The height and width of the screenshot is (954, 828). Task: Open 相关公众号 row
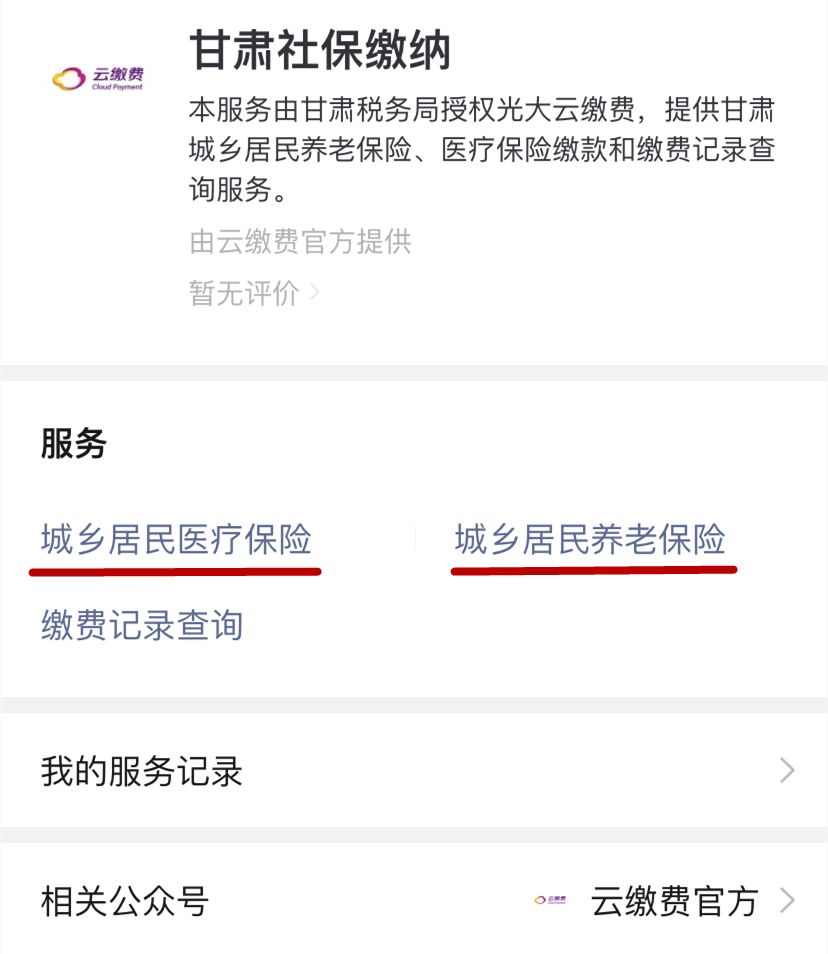tap(414, 900)
